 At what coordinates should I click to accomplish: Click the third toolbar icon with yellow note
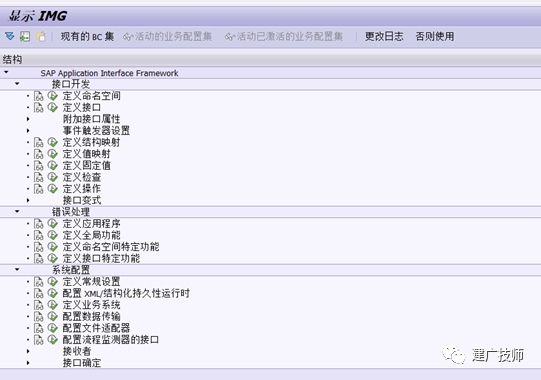coord(41,36)
